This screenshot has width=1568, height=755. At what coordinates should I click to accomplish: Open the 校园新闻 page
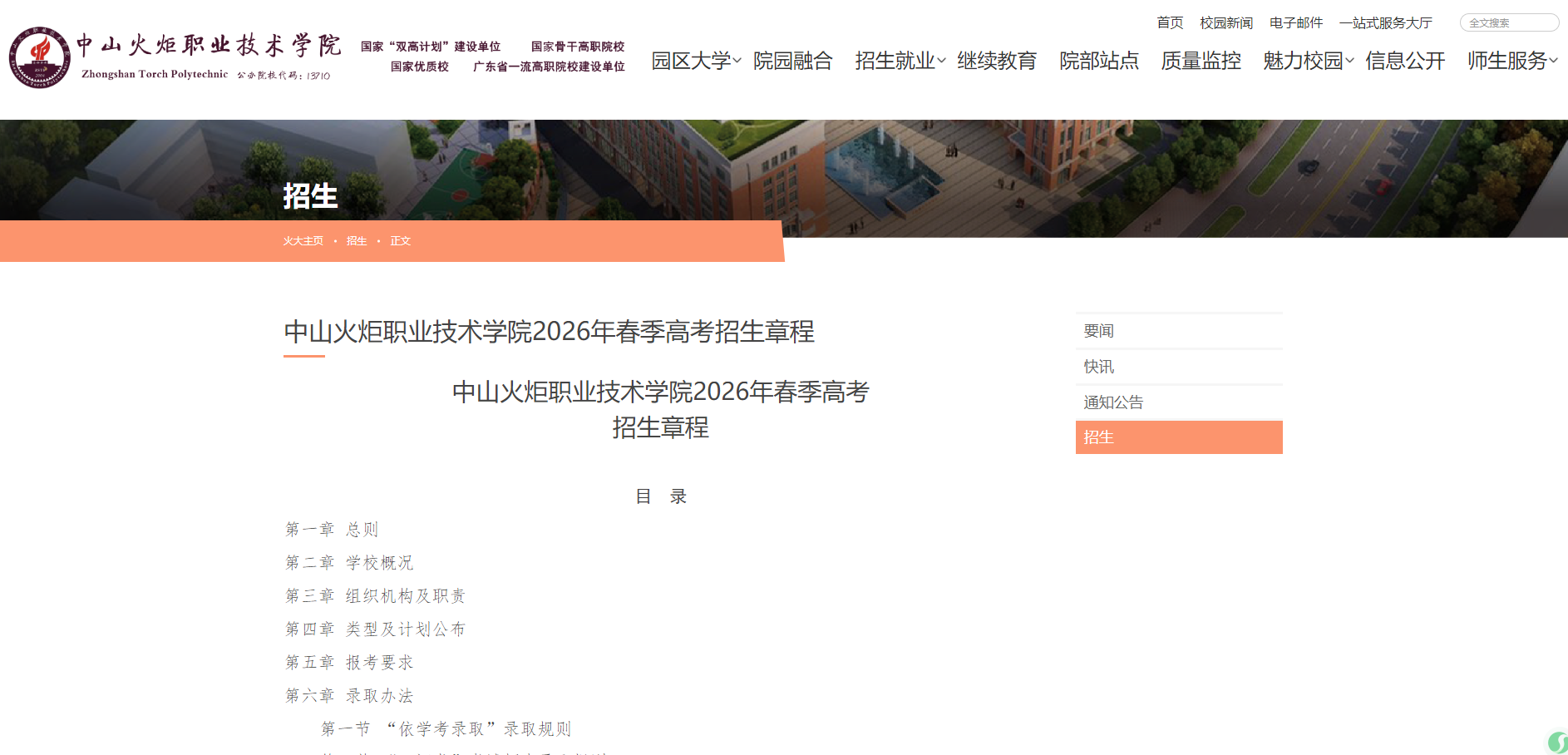(1226, 22)
